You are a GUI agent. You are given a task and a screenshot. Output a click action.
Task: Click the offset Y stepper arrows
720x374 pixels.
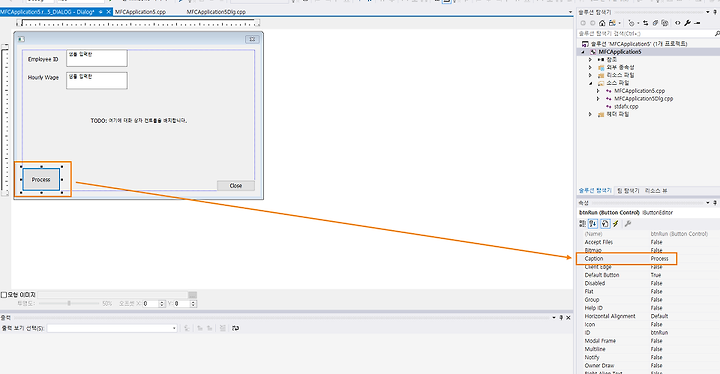coord(193,304)
